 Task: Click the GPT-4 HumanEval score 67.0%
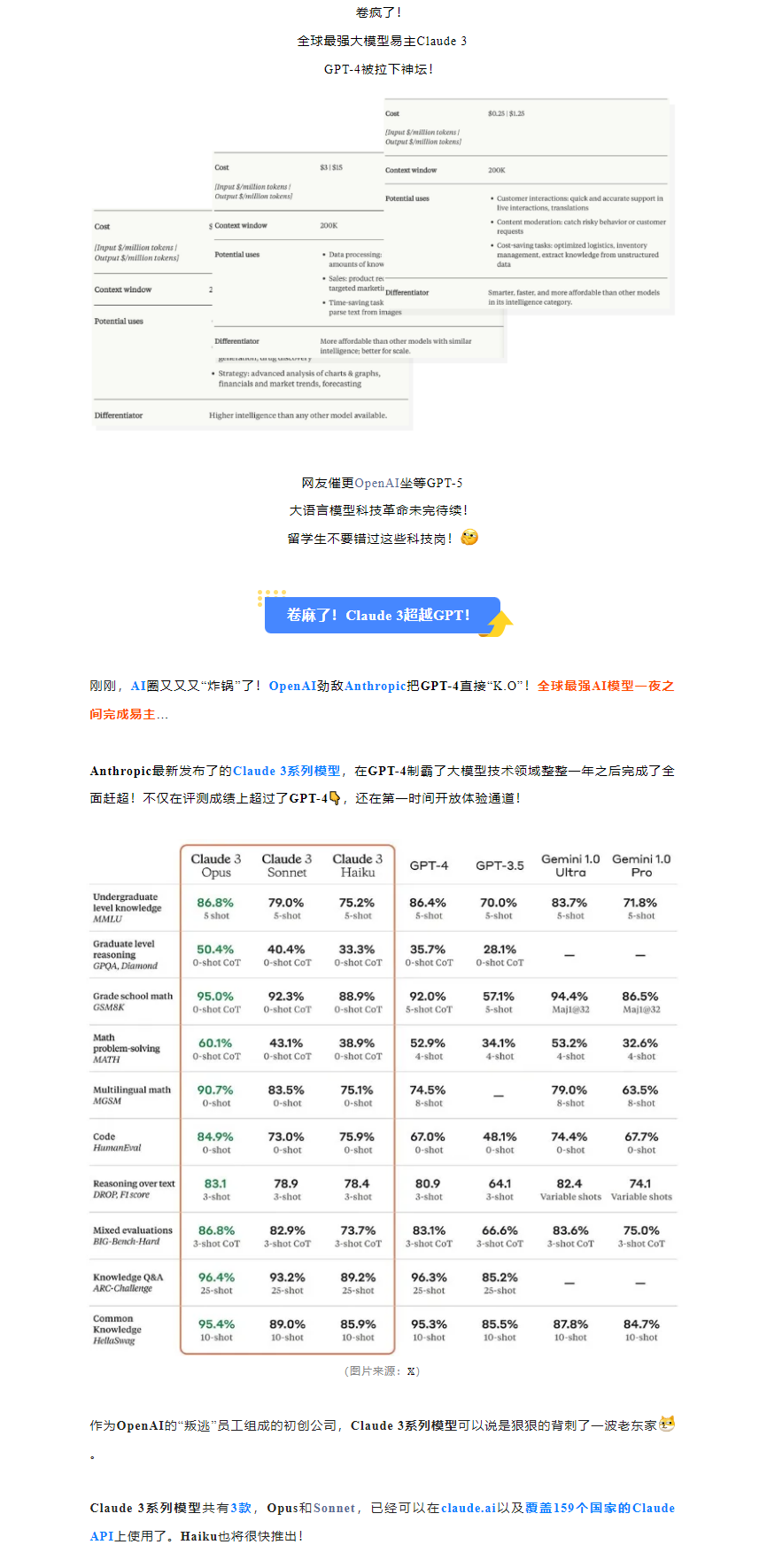(x=429, y=1137)
